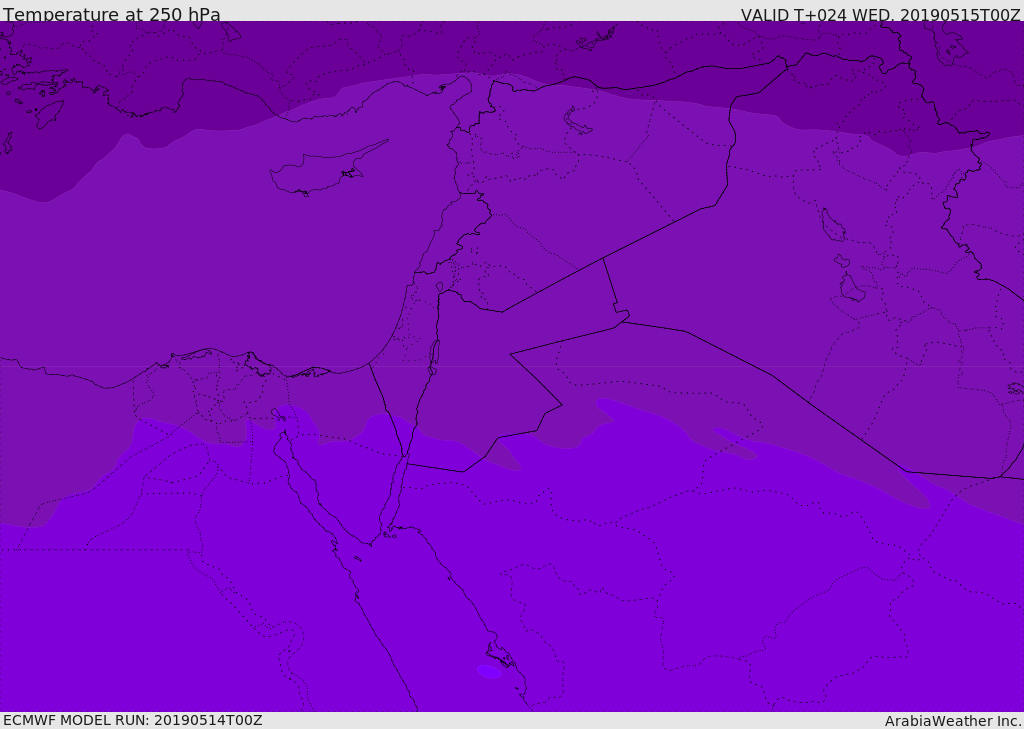Image resolution: width=1024 pixels, height=729 pixels.
Task: Click the ECMWF MODEL RUN label
Action: [133, 720]
